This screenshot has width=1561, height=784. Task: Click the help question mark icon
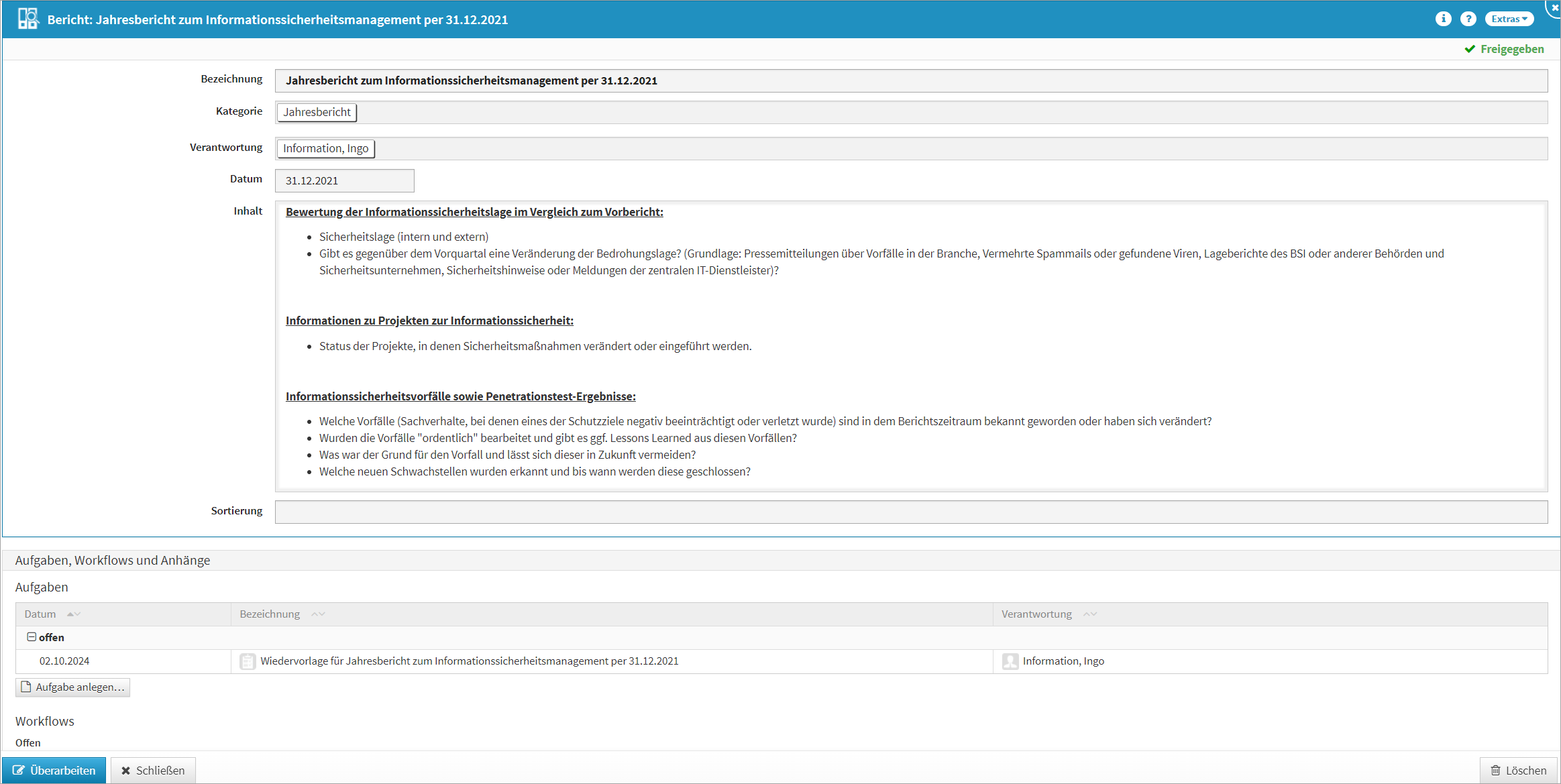click(1468, 19)
